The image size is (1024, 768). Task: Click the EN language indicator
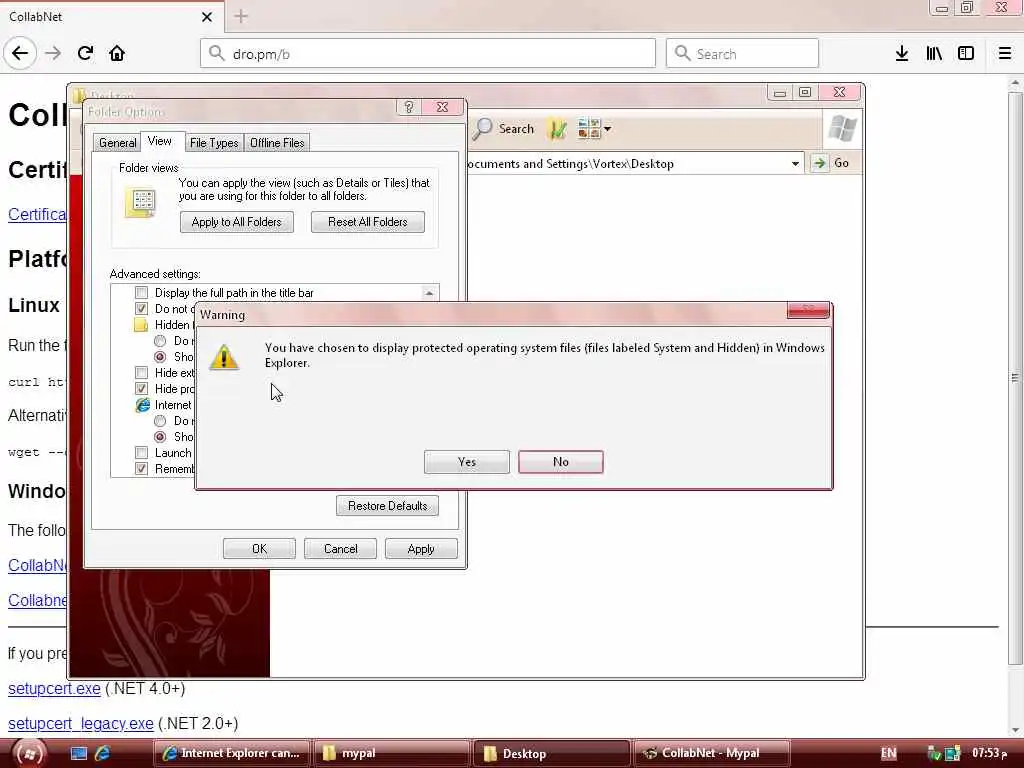pos(888,754)
